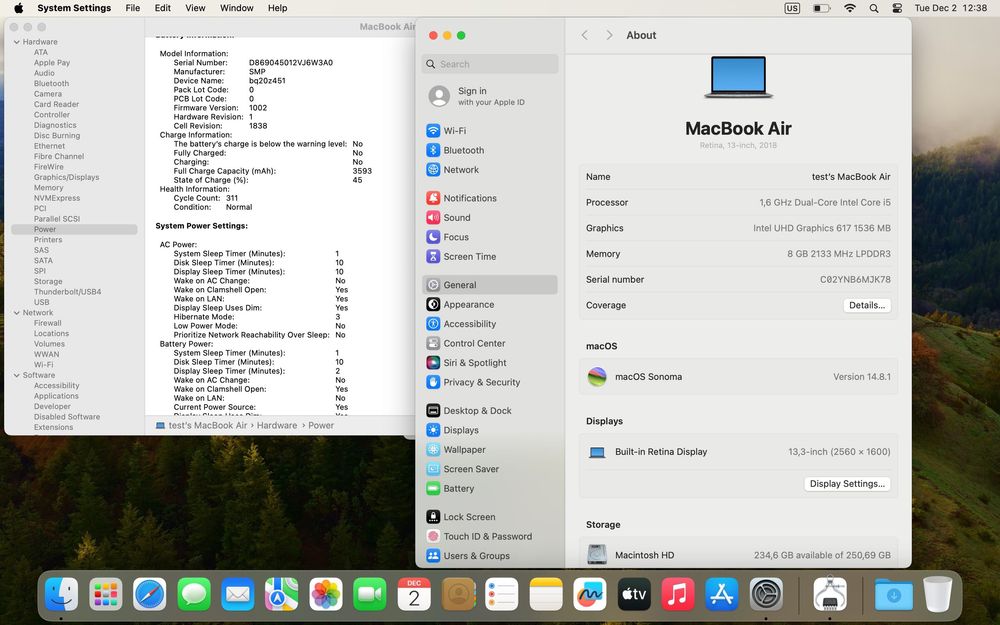Open Privacy & Security settings

tap(489, 382)
